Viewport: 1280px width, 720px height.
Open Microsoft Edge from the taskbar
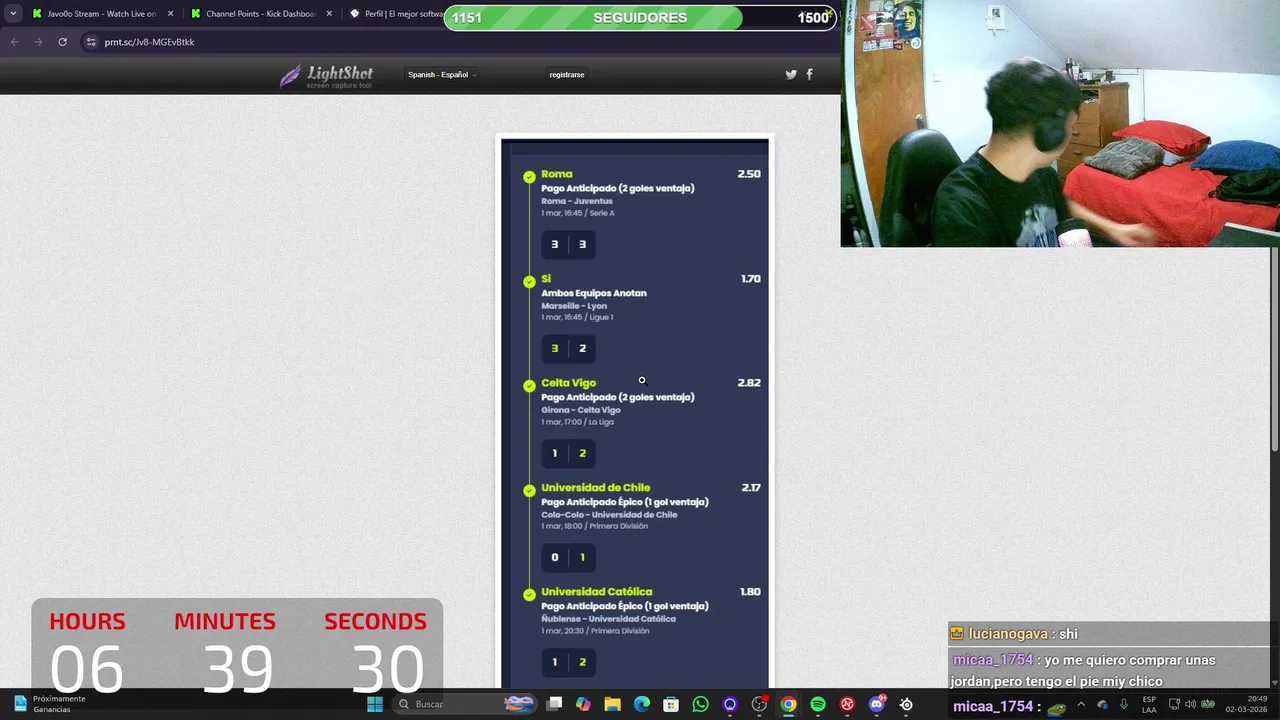point(642,704)
